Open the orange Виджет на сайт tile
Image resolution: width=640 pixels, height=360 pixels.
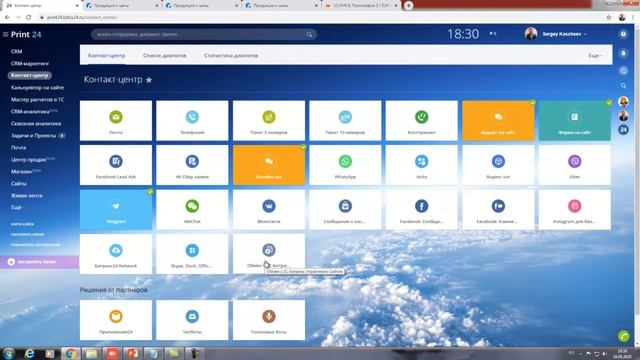[498, 121]
